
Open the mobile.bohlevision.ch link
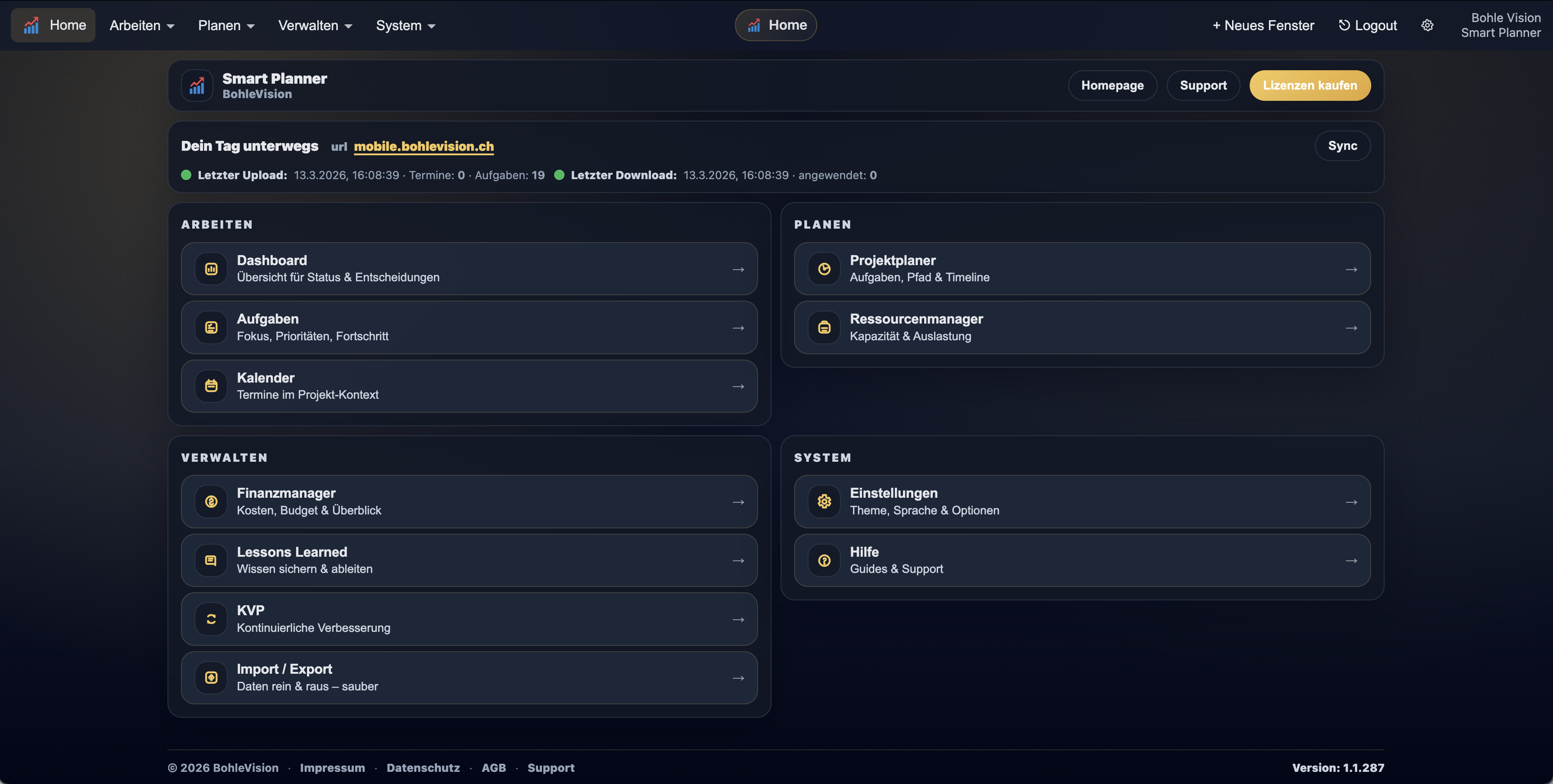(x=423, y=146)
